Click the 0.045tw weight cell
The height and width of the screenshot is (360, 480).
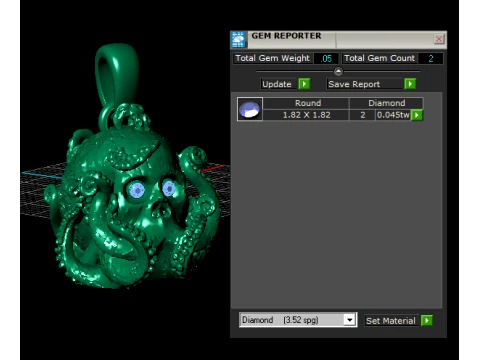393,115
